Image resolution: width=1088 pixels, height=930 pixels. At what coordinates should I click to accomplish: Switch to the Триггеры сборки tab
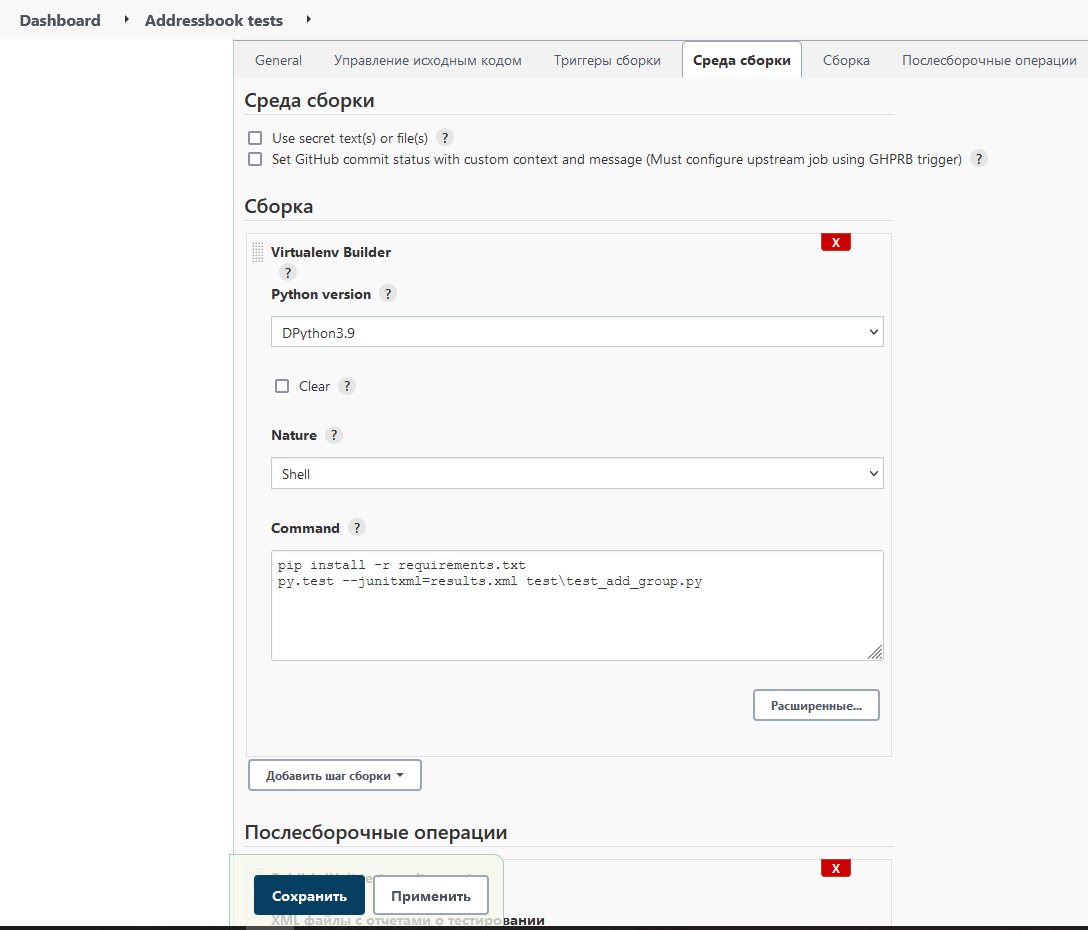(x=607, y=60)
